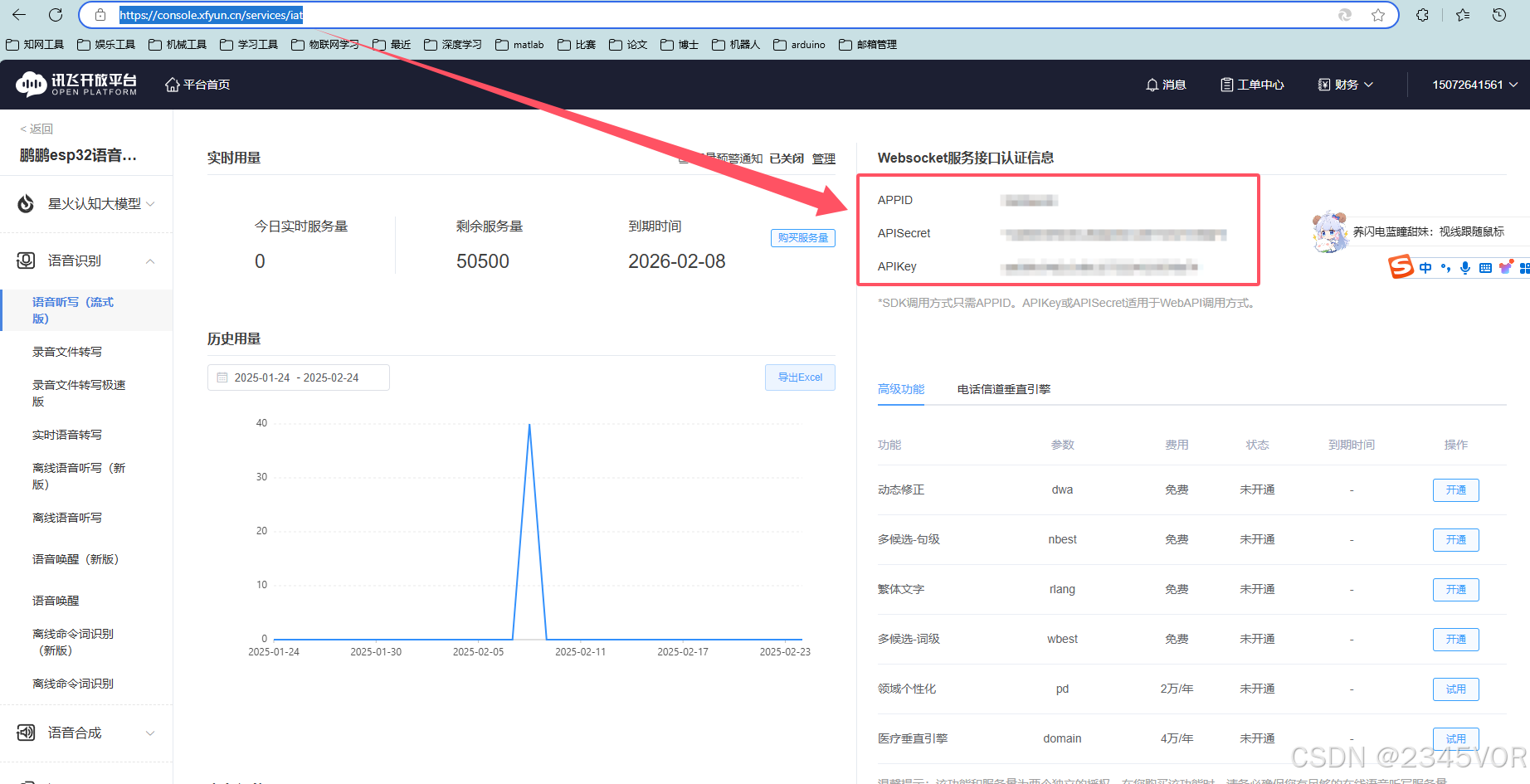The image size is (1530, 784).
Task: Click the 2026-02-08 expiry date
Action: (677, 261)
